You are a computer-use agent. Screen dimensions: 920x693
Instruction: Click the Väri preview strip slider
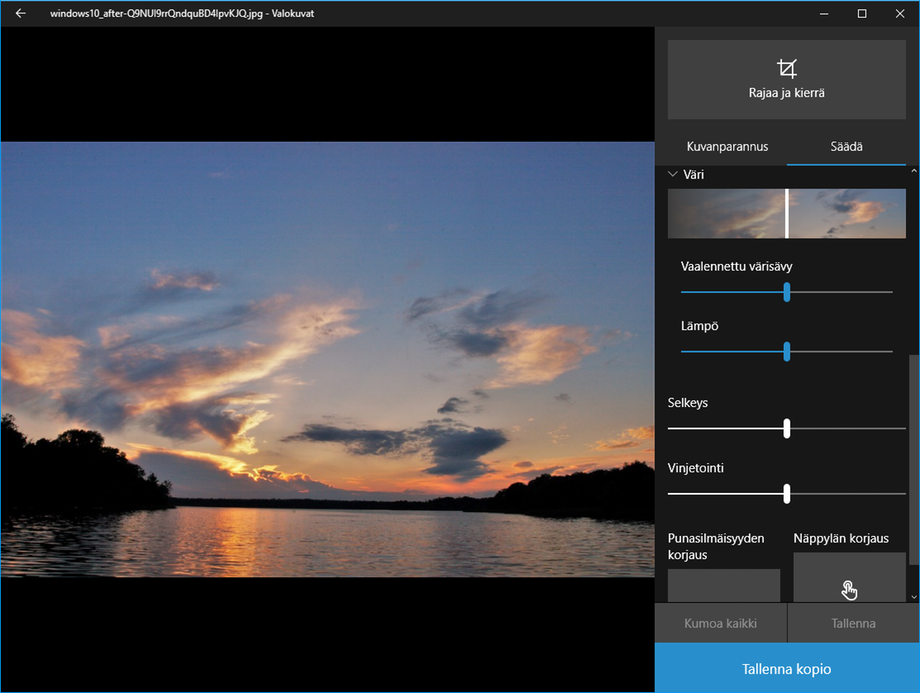[x=786, y=213]
